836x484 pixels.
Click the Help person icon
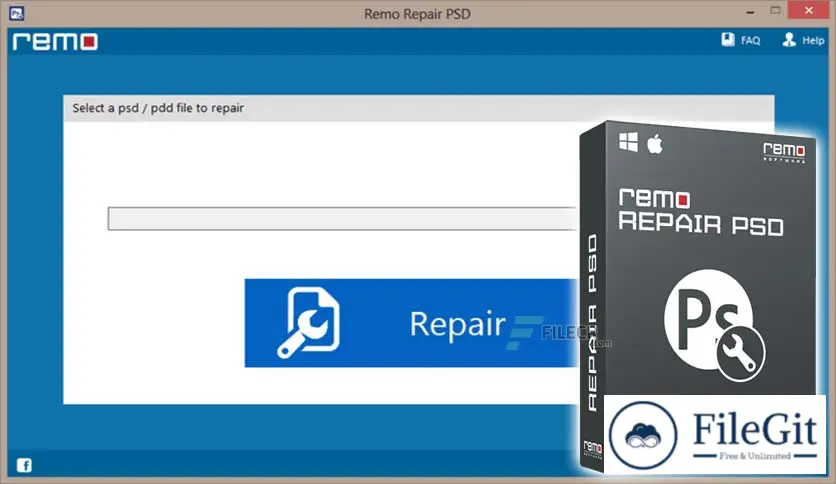pyautogui.click(x=789, y=39)
